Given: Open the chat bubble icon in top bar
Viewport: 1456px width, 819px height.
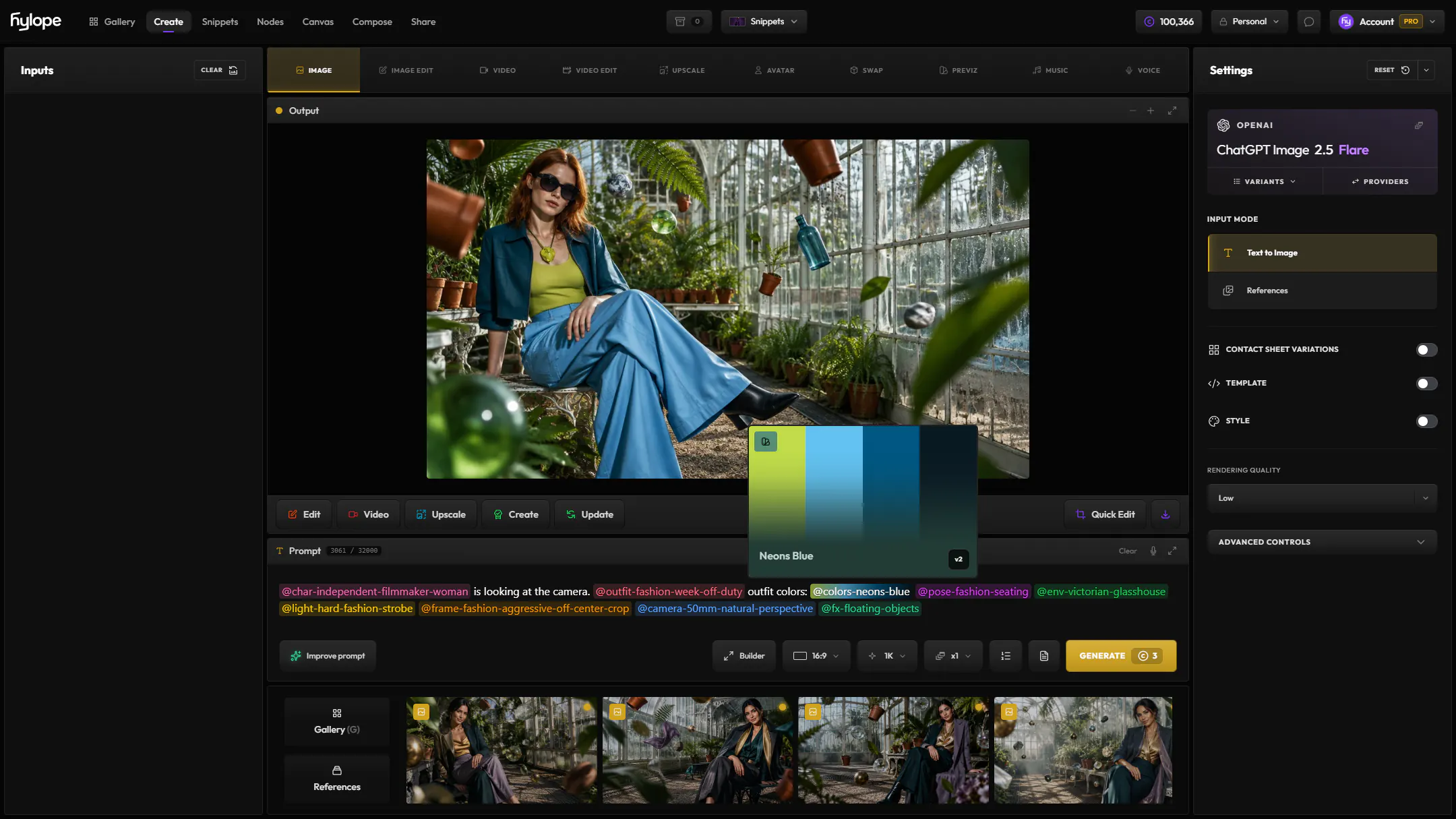Looking at the screenshot, I should pyautogui.click(x=1308, y=22).
